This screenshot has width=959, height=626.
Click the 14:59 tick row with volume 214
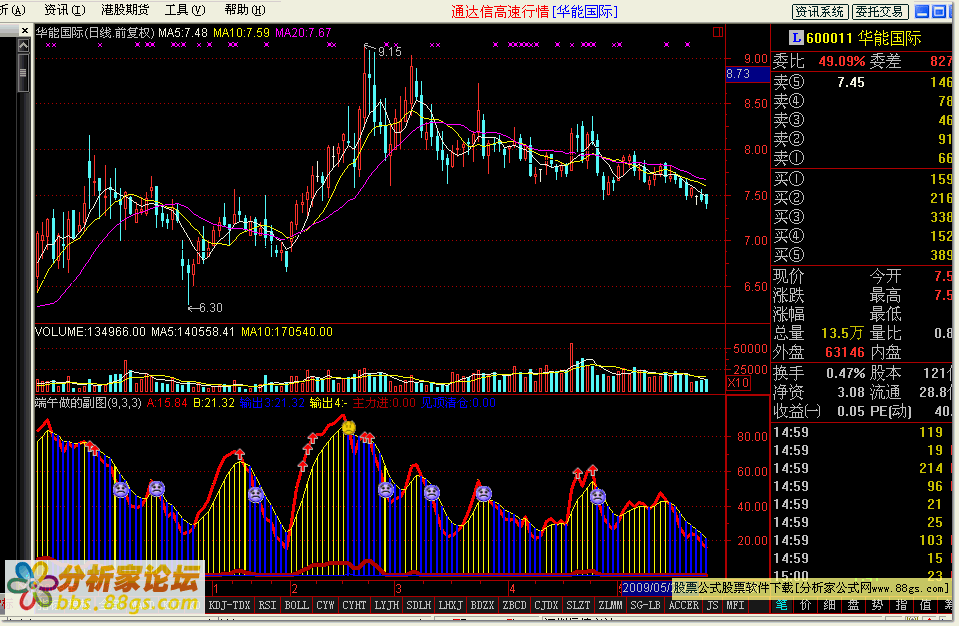pyautogui.click(x=864, y=468)
